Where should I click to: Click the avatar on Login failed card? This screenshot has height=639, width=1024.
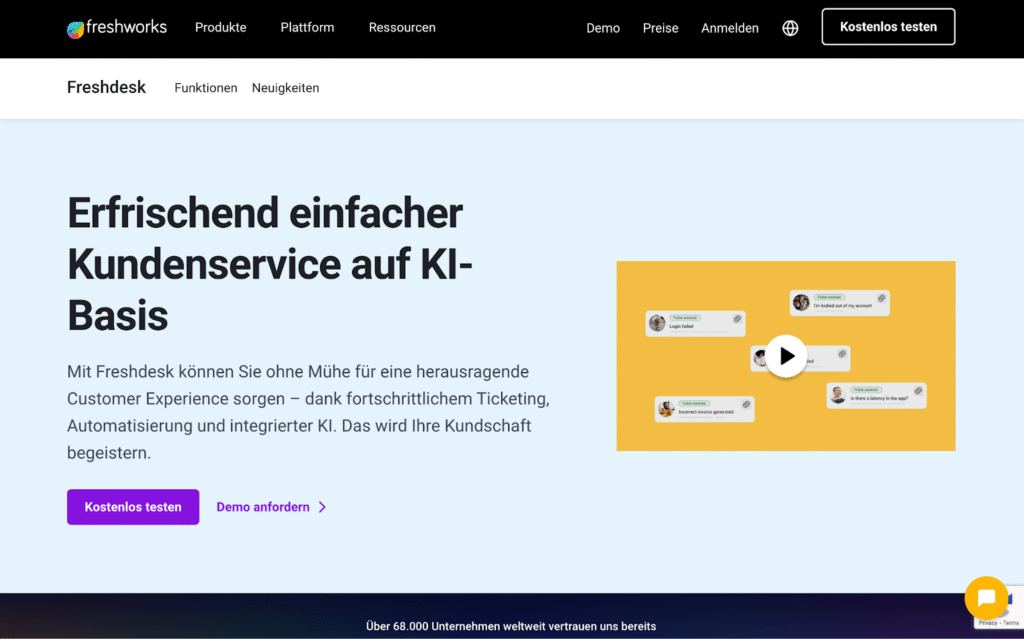[x=657, y=323]
